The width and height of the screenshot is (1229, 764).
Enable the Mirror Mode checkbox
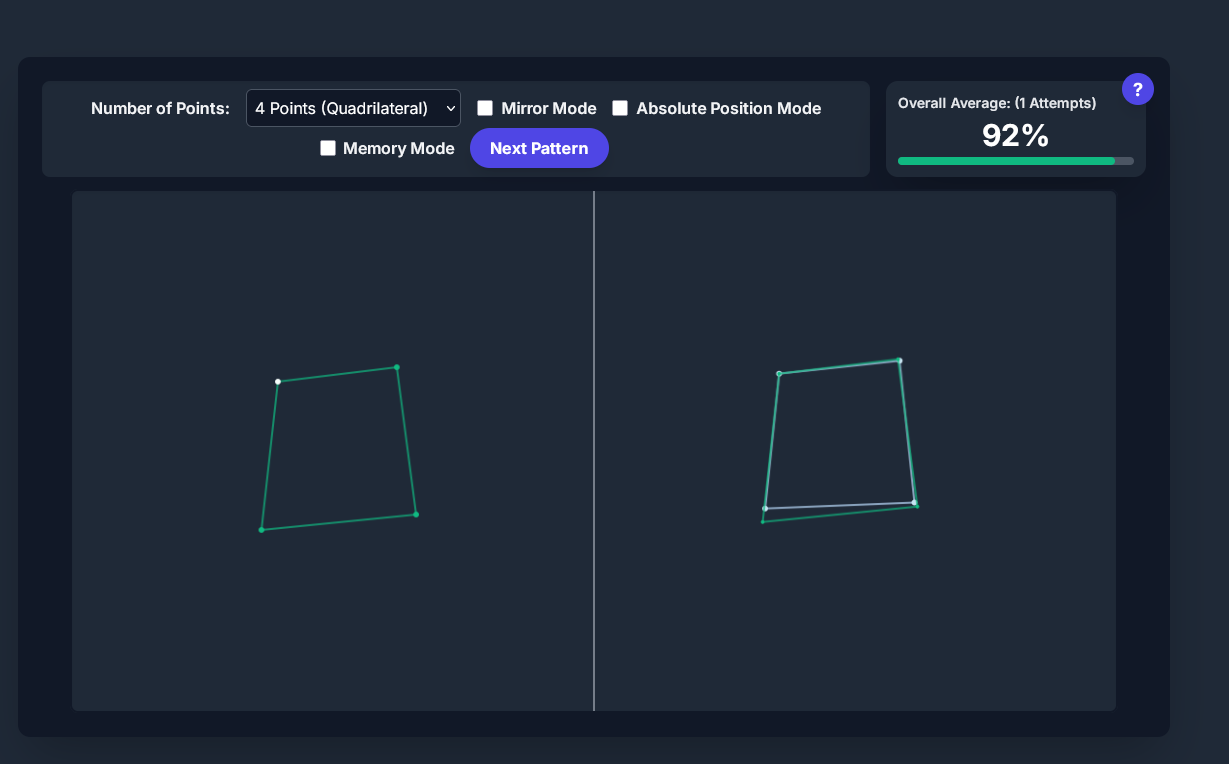tap(485, 108)
